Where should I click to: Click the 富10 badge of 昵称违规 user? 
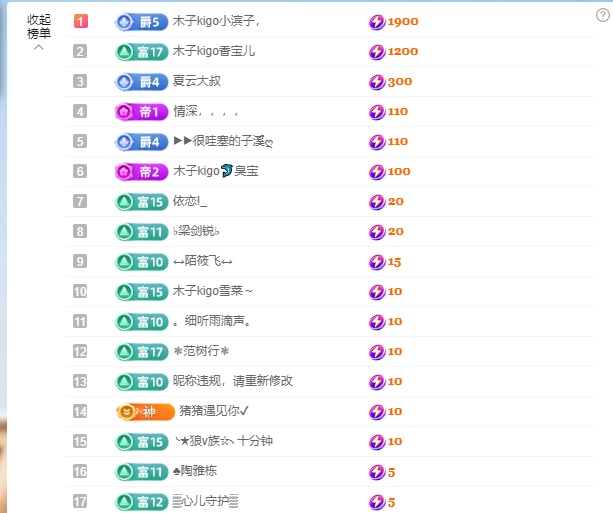pyautogui.click(x=141, y=382)
